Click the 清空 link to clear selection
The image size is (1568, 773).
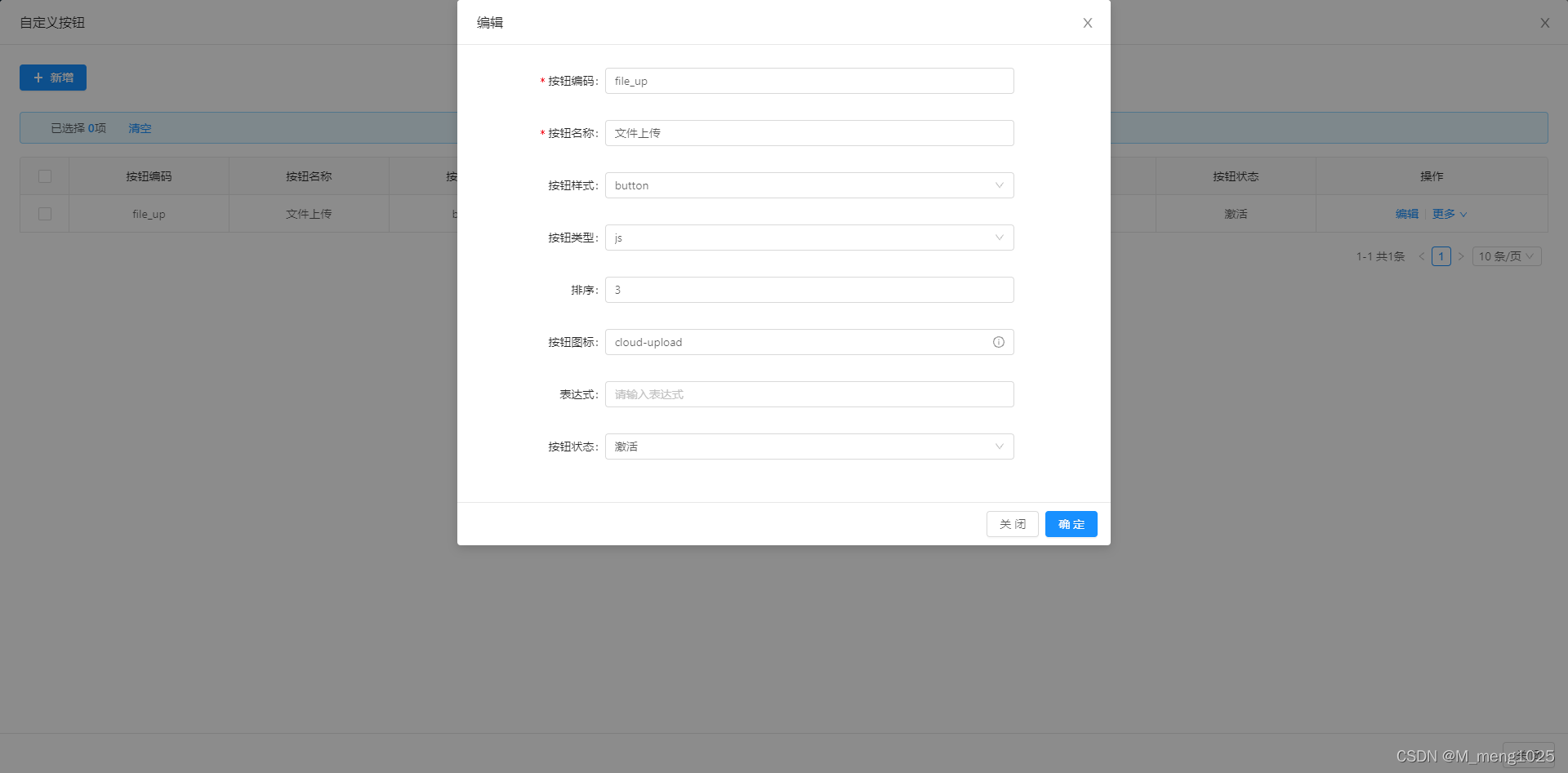click(139, 128)
